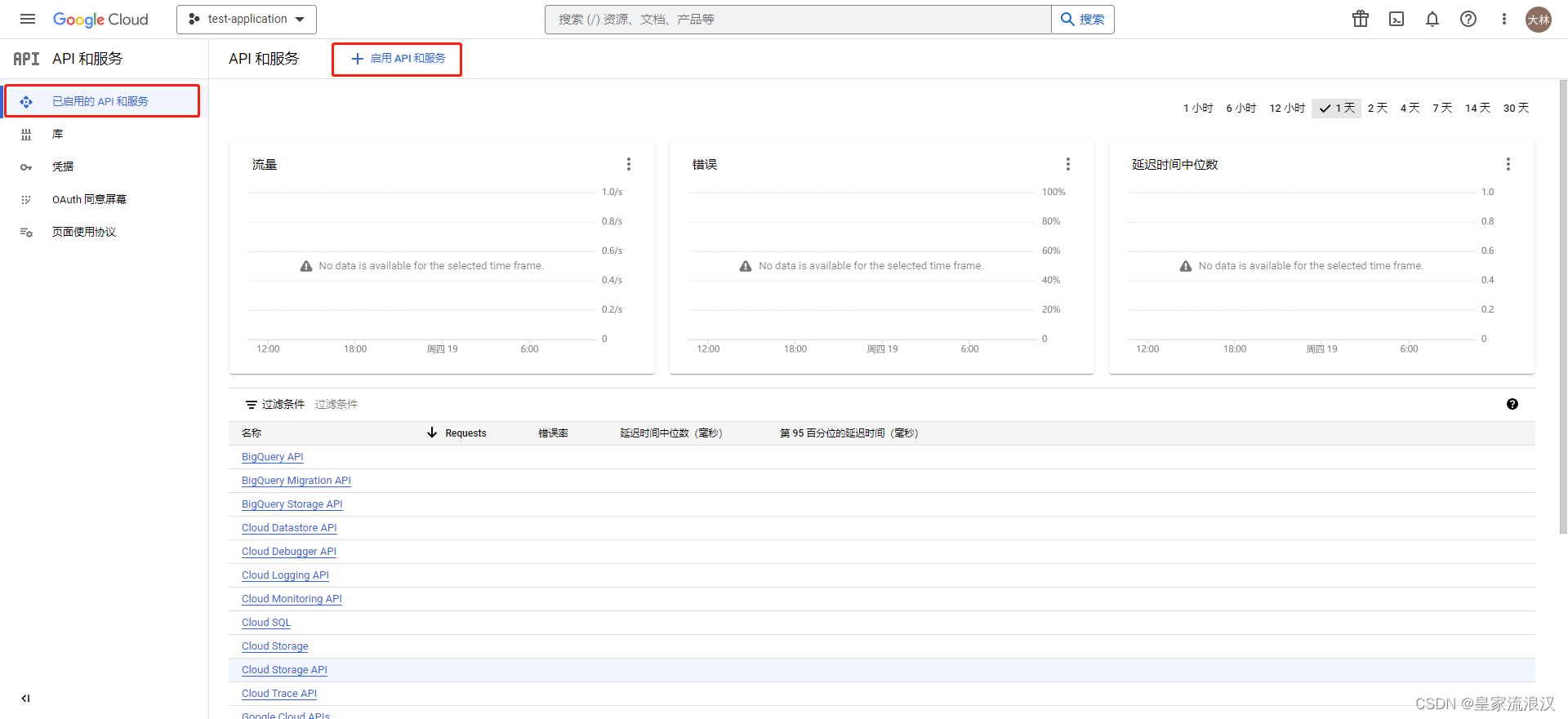The image size is (1568, 719).
Task: Click the 名称 column header
Action: tap(252, 433)
